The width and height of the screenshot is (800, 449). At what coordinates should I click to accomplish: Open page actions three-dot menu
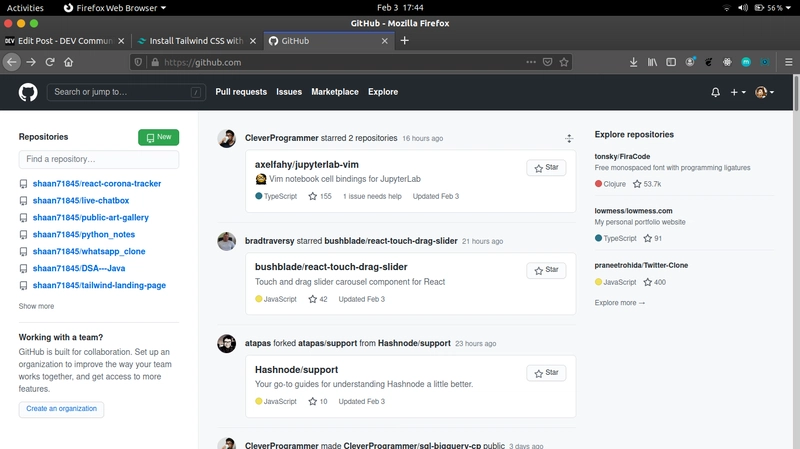[531, 62]
